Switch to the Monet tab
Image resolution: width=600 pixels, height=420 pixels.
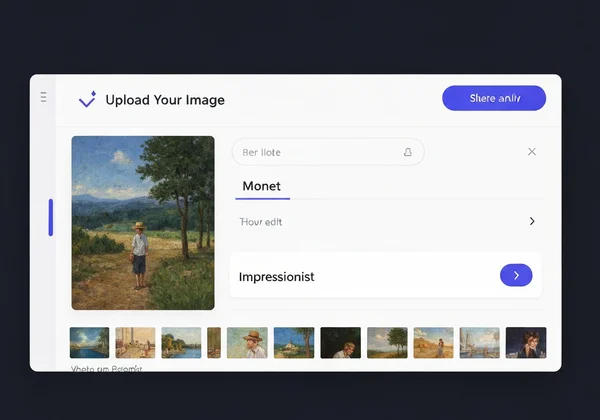262,186
